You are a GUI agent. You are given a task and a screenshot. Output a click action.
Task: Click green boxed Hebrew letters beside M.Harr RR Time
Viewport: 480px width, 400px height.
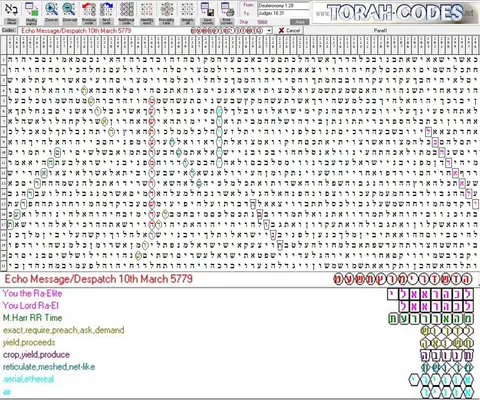tap(431, 319)
